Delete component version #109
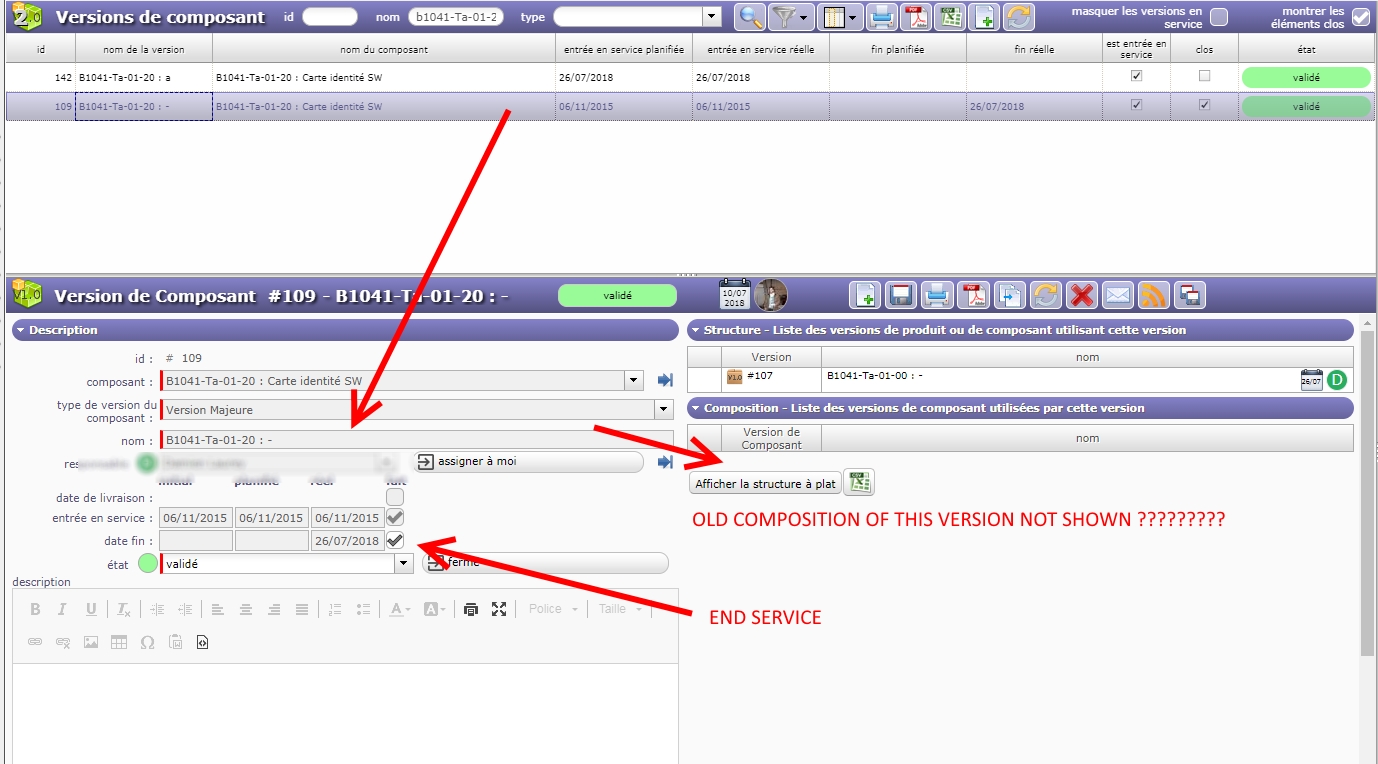The width and height of the screenshot is (1378, 764). click(x=1082, y=295)
